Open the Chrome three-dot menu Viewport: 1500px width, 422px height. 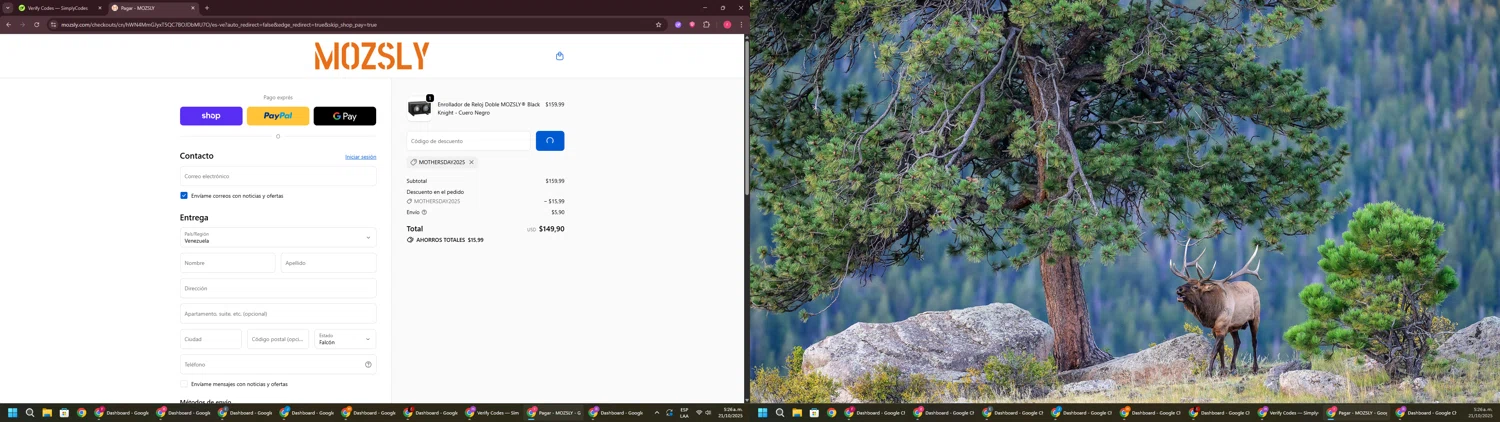(741, 24)
